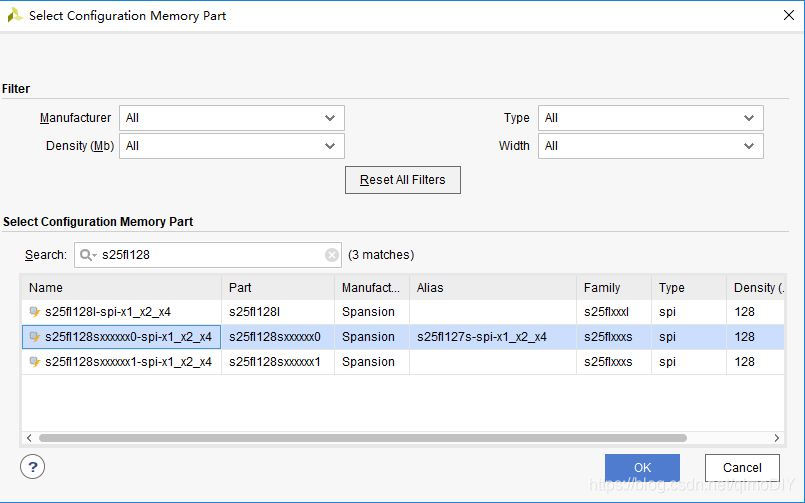
Task: Click into the Search text field
Action: (x=210, y=256)
